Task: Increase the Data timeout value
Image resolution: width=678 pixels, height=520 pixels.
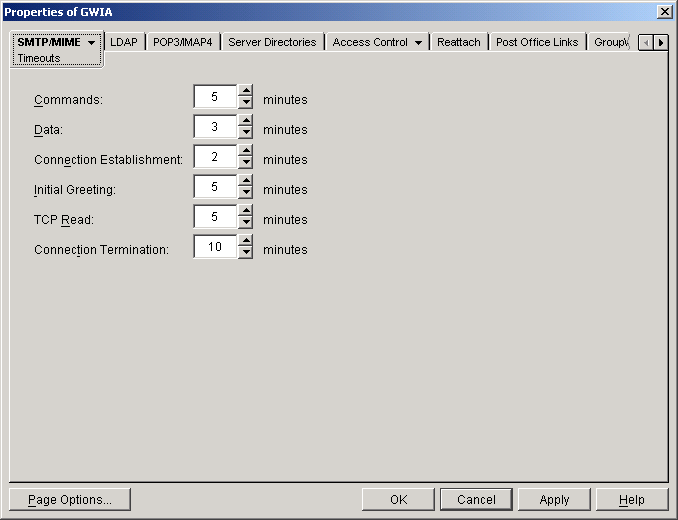Action: click(x=246, y=121)
